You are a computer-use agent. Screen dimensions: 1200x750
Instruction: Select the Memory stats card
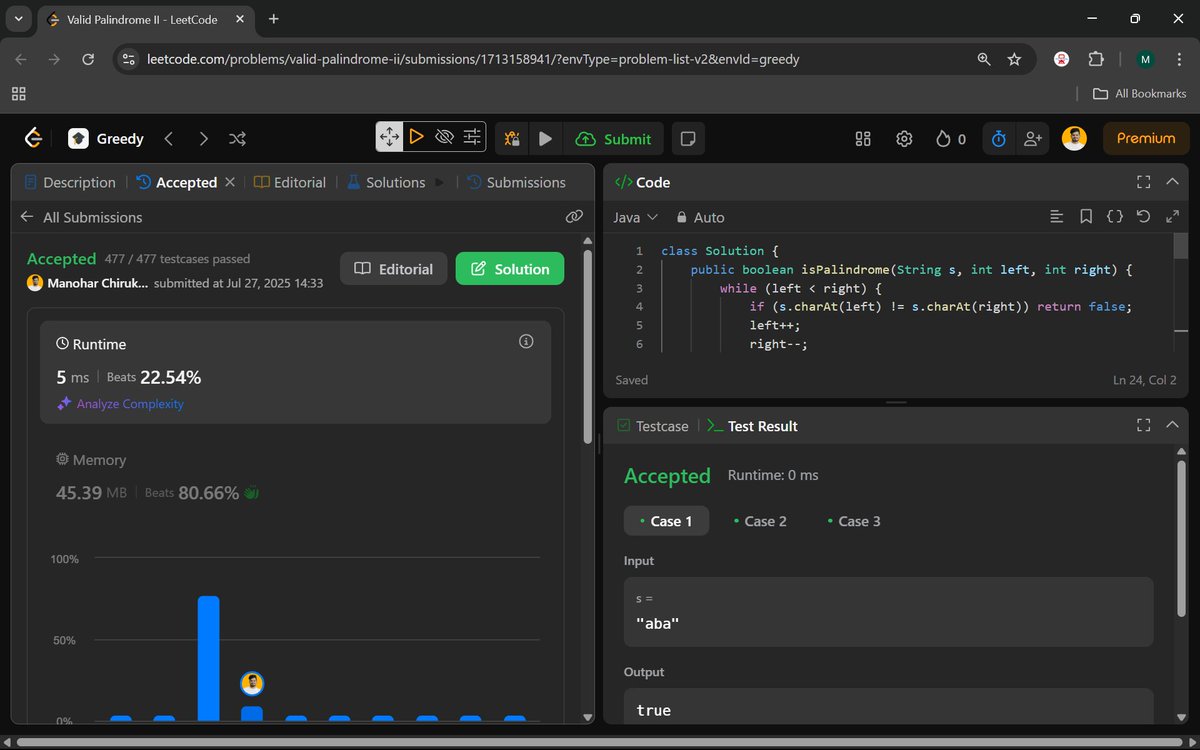click(296, 477)
